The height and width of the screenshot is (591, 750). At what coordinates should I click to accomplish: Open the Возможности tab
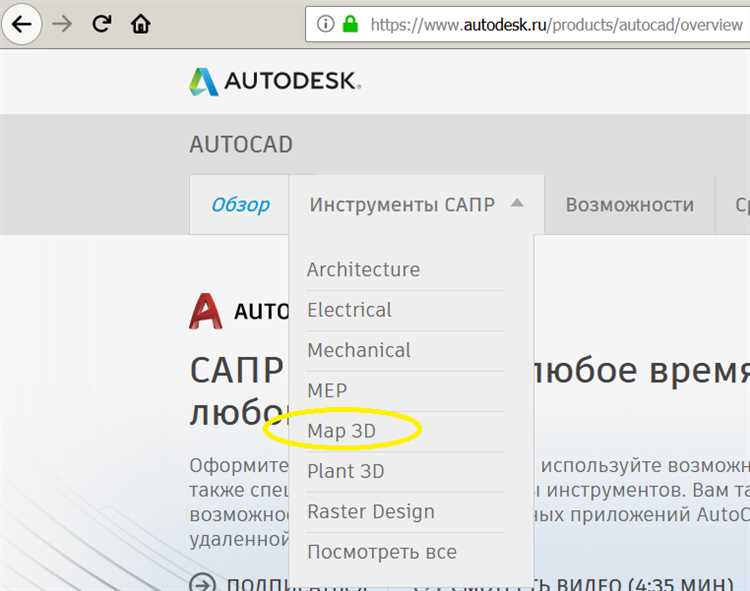point(629,205)
